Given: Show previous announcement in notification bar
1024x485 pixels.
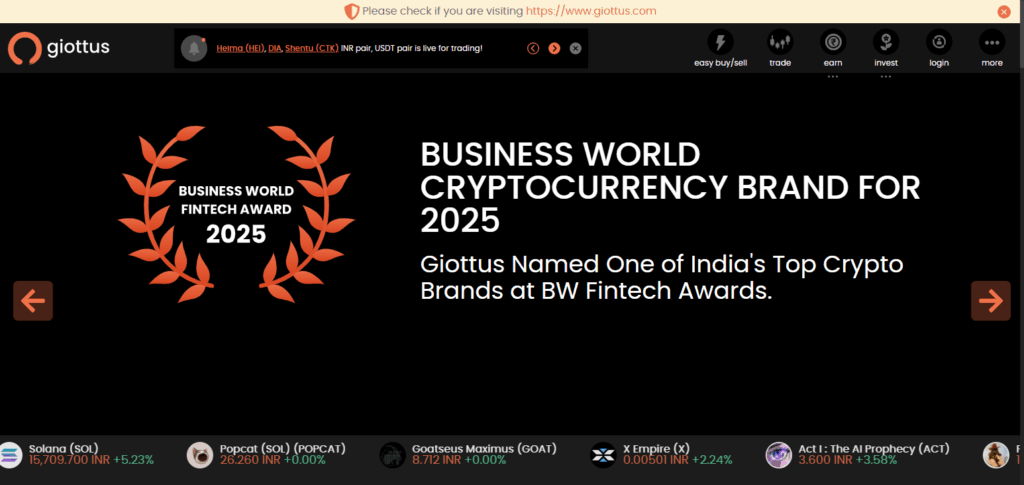Looking at the screenshot, I should click(x=533, y=48).
